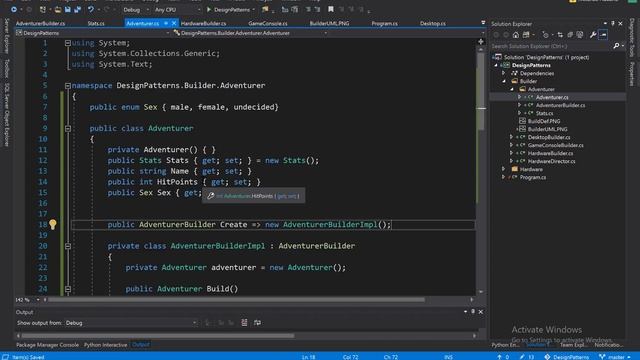640x360 pixels.
Task: Select Program.cs in Solution Explorer
Action: [533, 177]
